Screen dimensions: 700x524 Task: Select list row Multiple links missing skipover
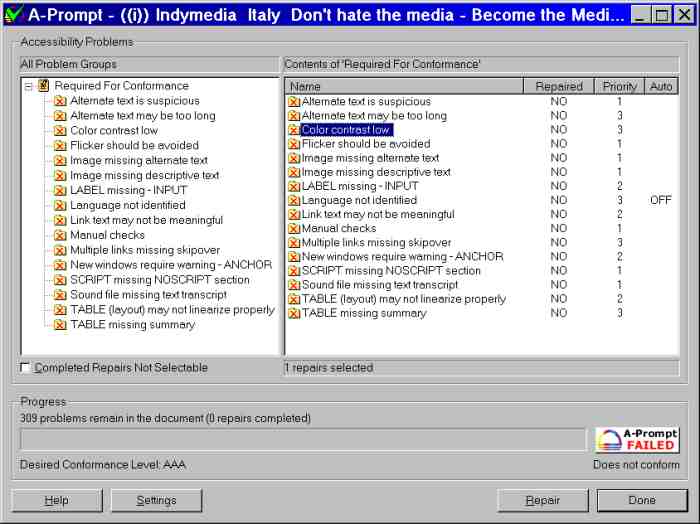pos(376,243)
